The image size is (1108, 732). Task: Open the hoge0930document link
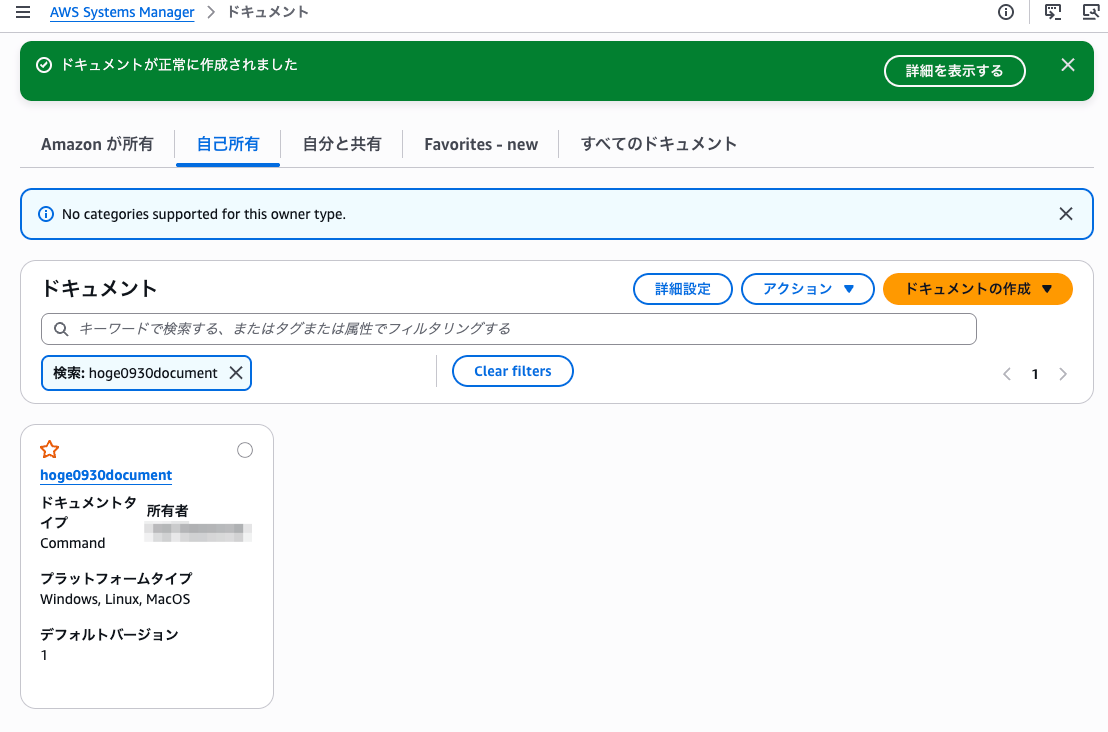point(106,476)
